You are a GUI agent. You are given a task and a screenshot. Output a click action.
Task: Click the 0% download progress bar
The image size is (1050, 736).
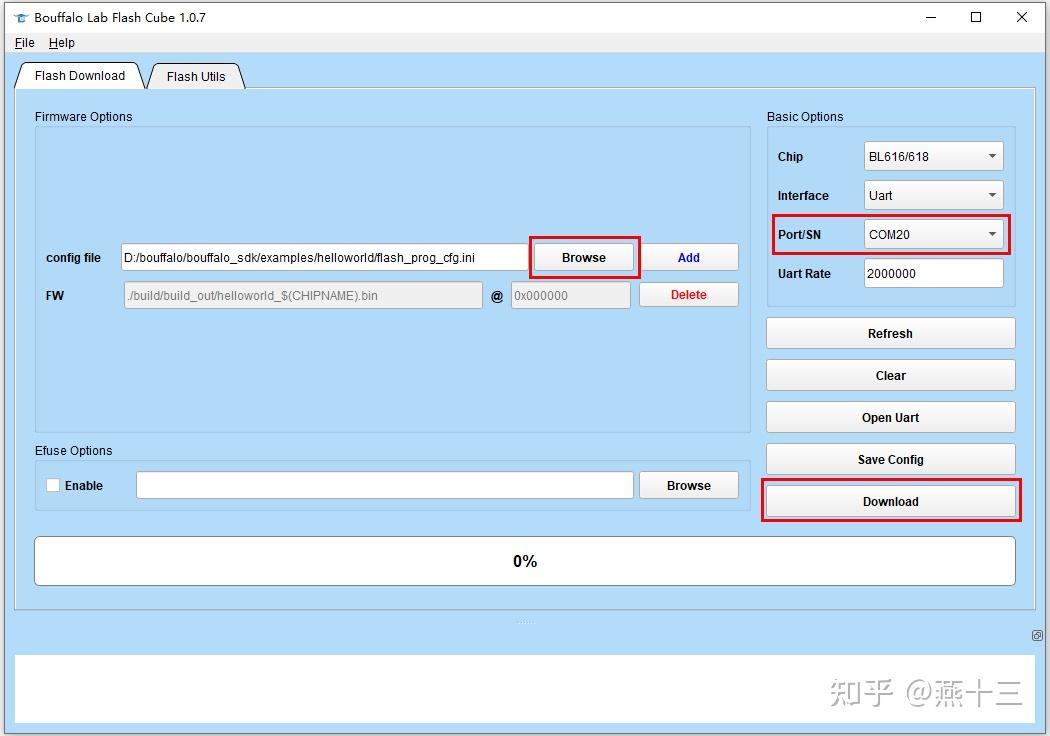[x=524, y=560]
